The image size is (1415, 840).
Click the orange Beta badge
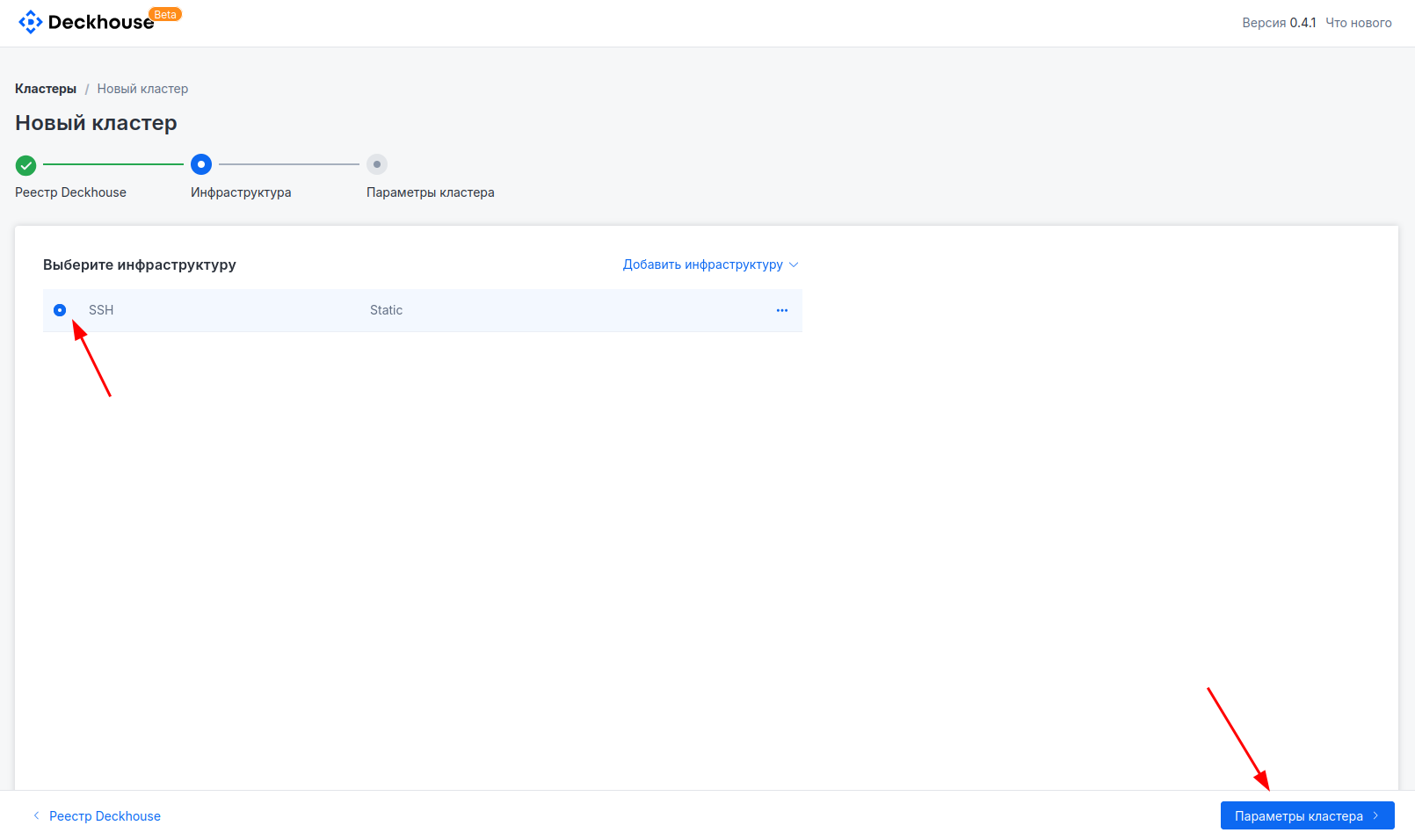pyautogui.click(x=165, y=15)
